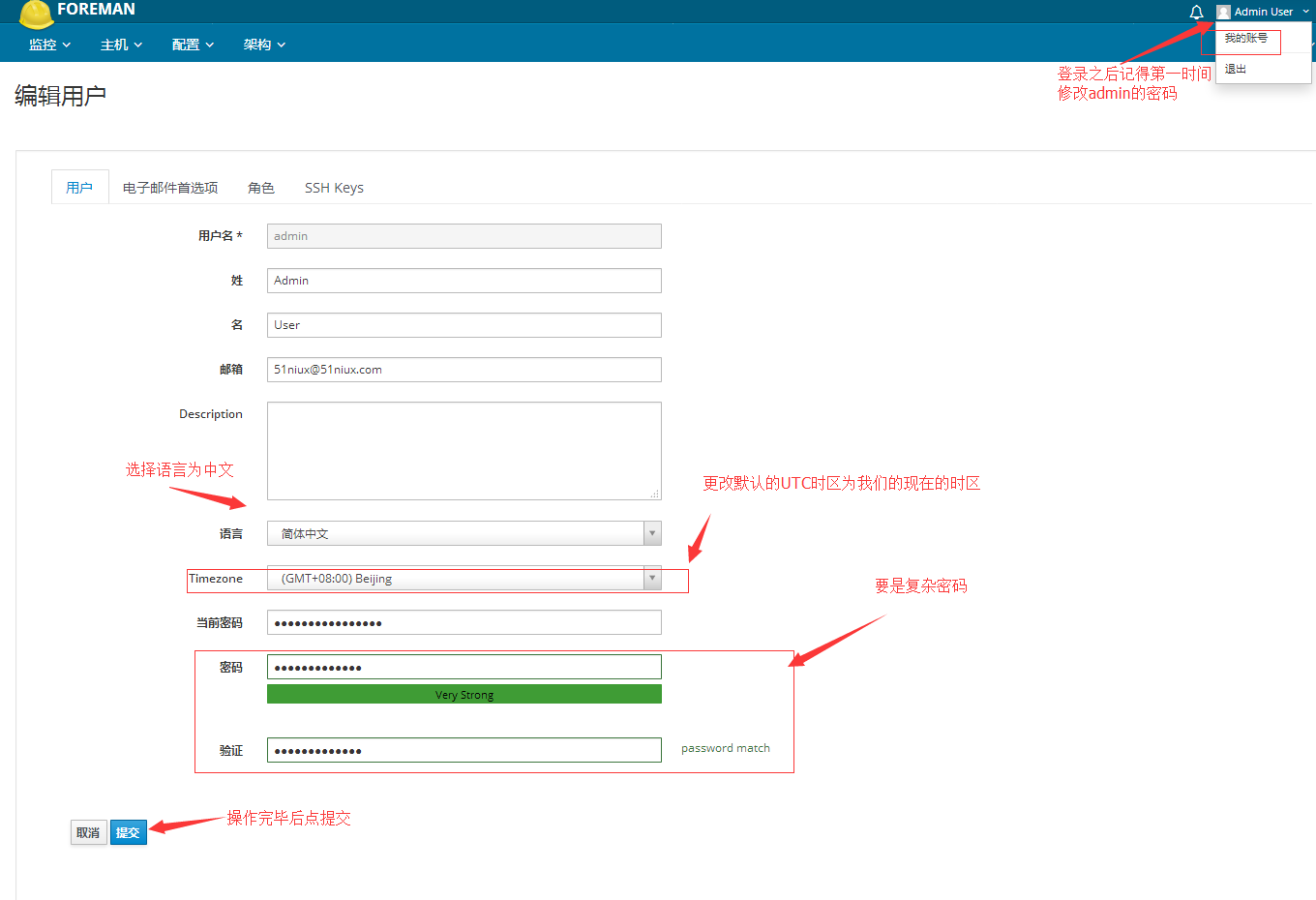1316x900 pixels.
Task: Open the Timezone dropdown arrow
Action: (652, 578)
